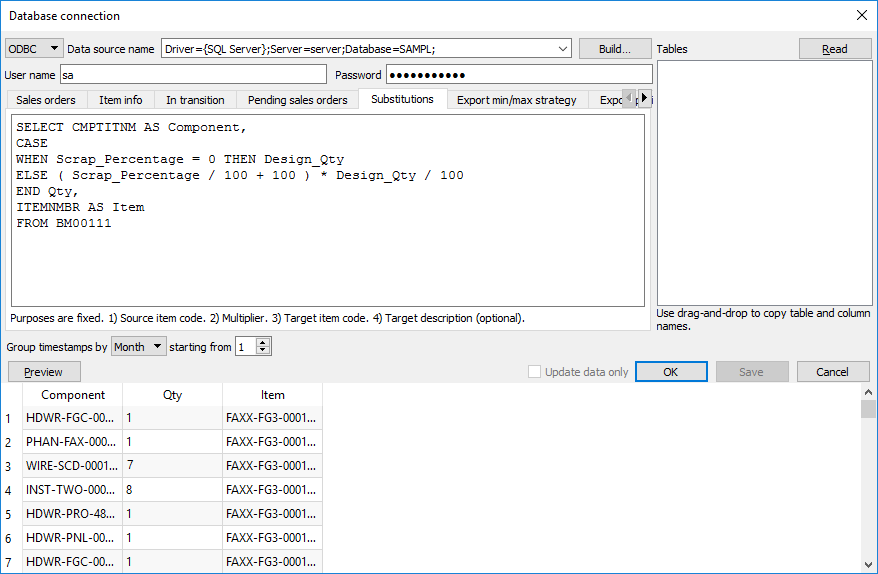
Task: Switch to the Sales orders tab
Action: click(x=46, y=100)
